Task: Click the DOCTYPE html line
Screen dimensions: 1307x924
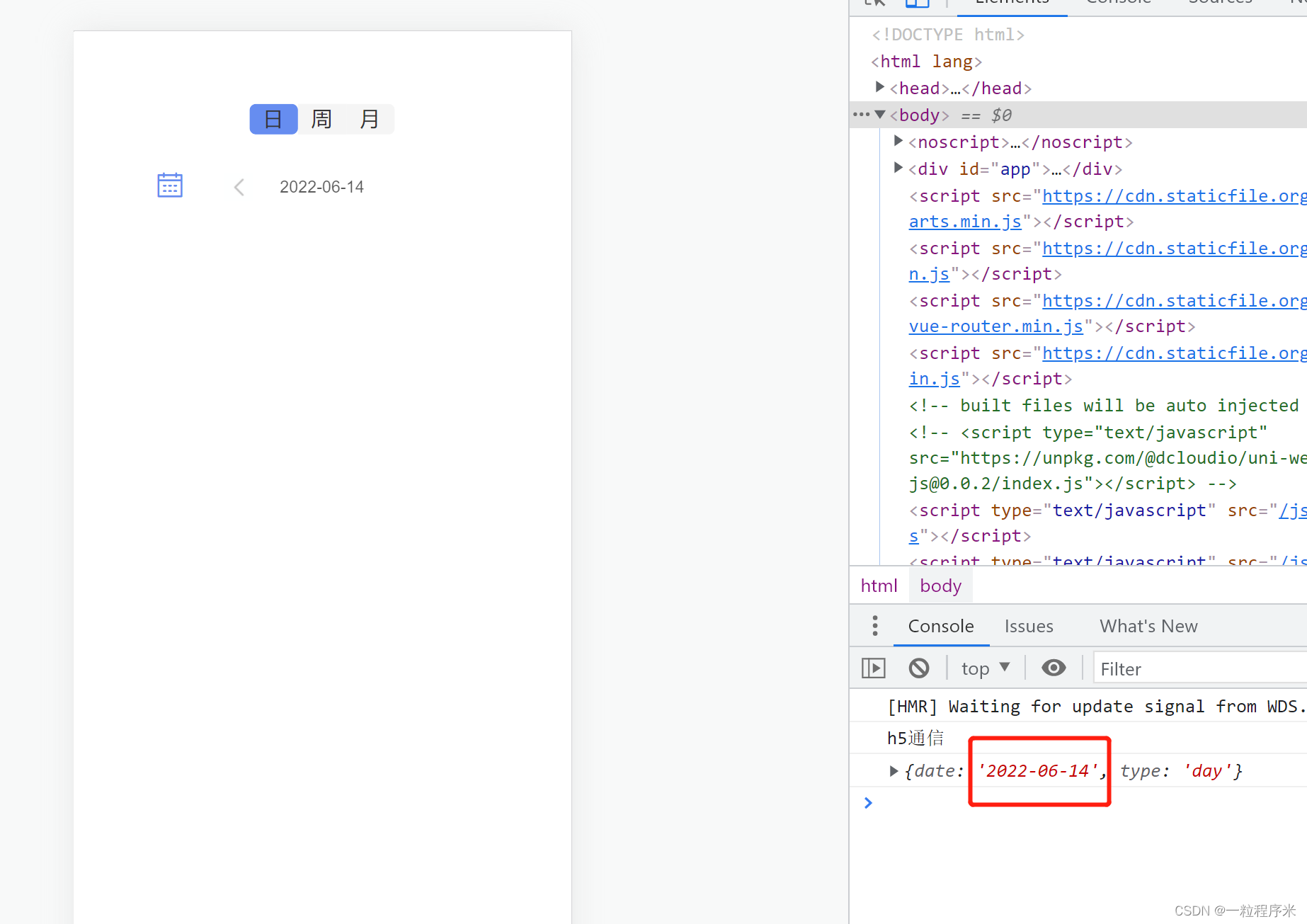Action: [x=948, y=35]
